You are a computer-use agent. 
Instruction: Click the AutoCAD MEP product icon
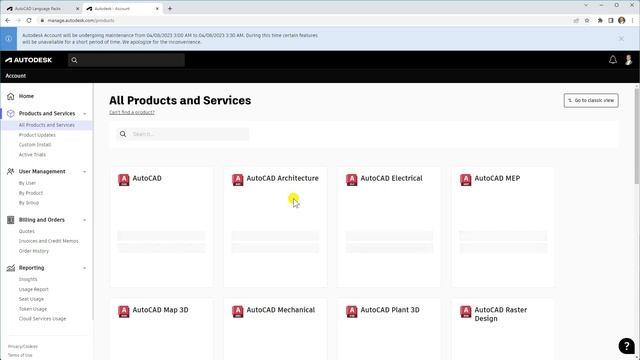[466, 180]
